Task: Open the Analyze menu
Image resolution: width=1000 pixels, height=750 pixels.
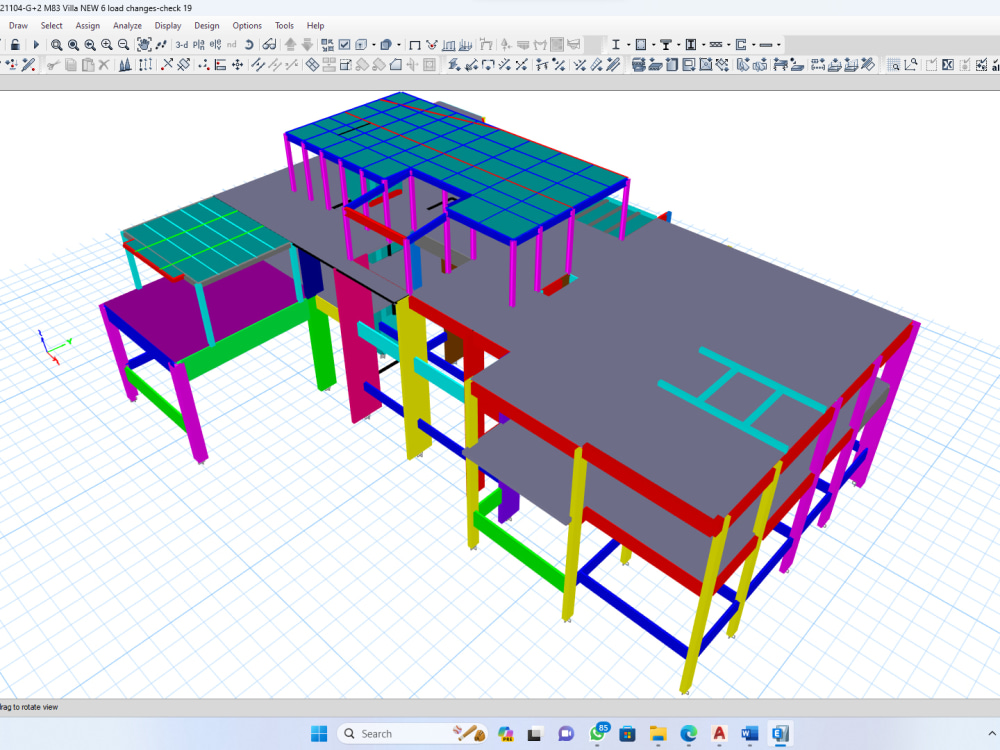Action: [127, 25]
